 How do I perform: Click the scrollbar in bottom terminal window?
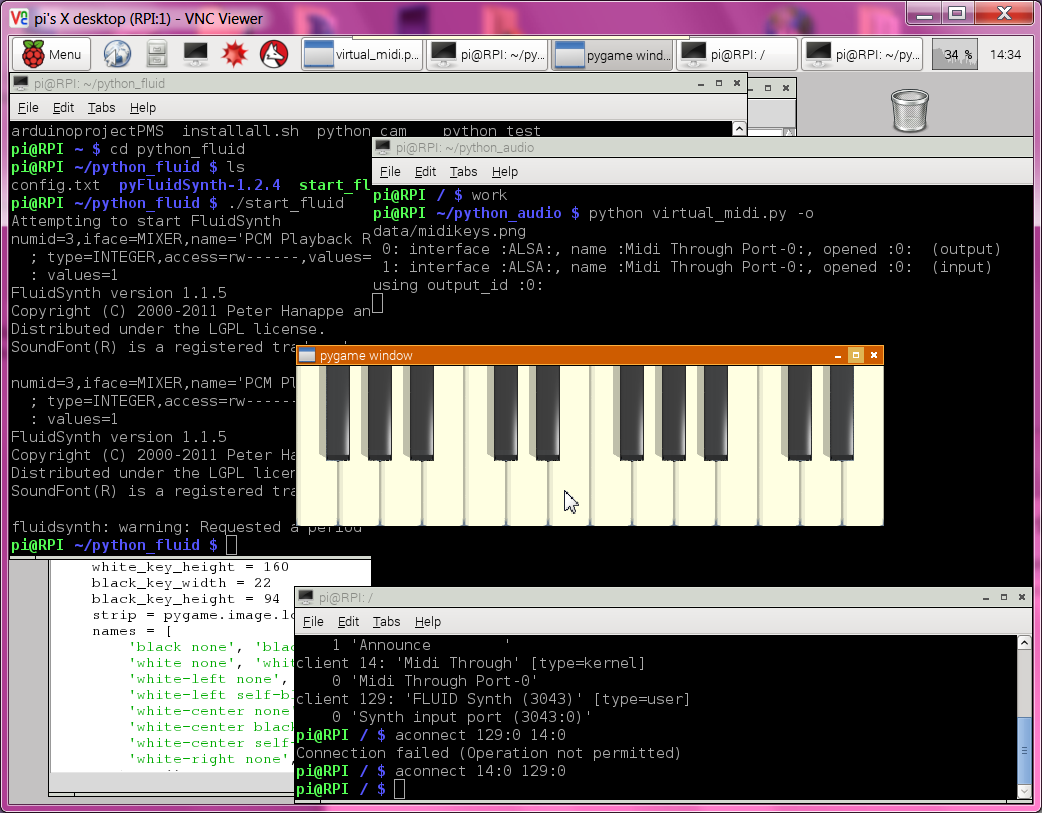1024,750
